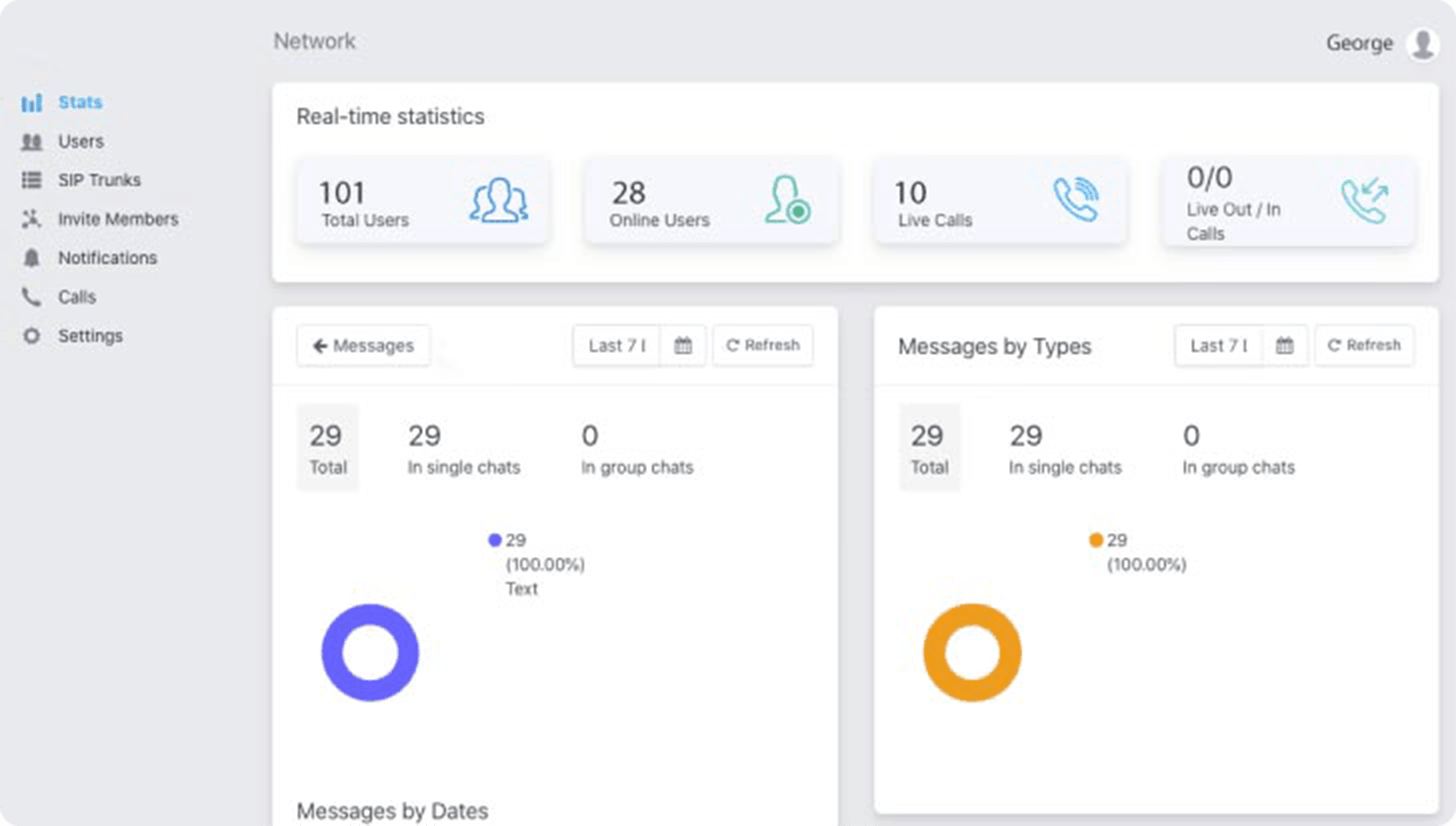The height and width of the screenshot is (826, 1456).
Task: Click the purple Text legend dot
Action: [x=494, y=540]
